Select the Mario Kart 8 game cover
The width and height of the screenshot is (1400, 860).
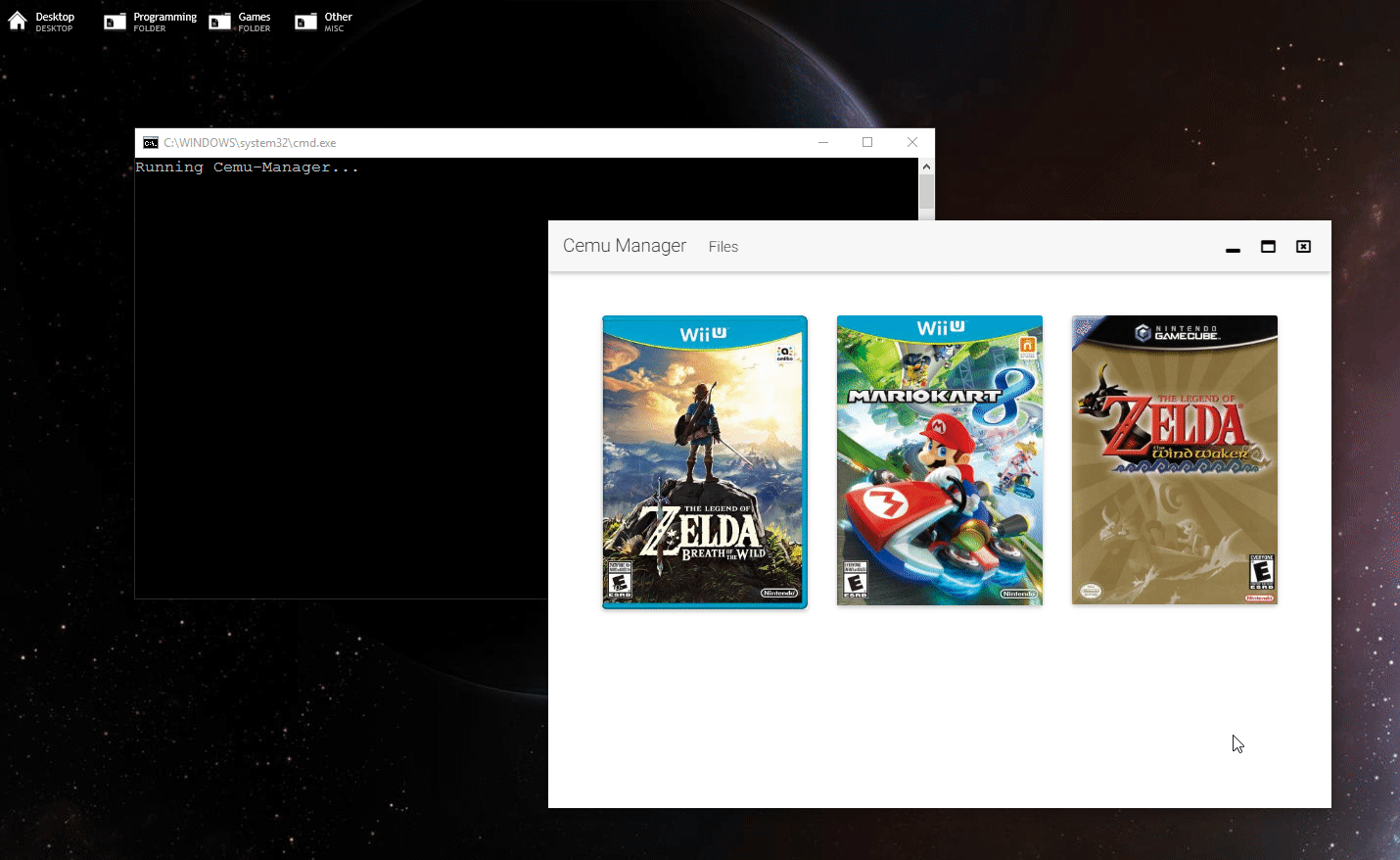click(x=940, y=460)
